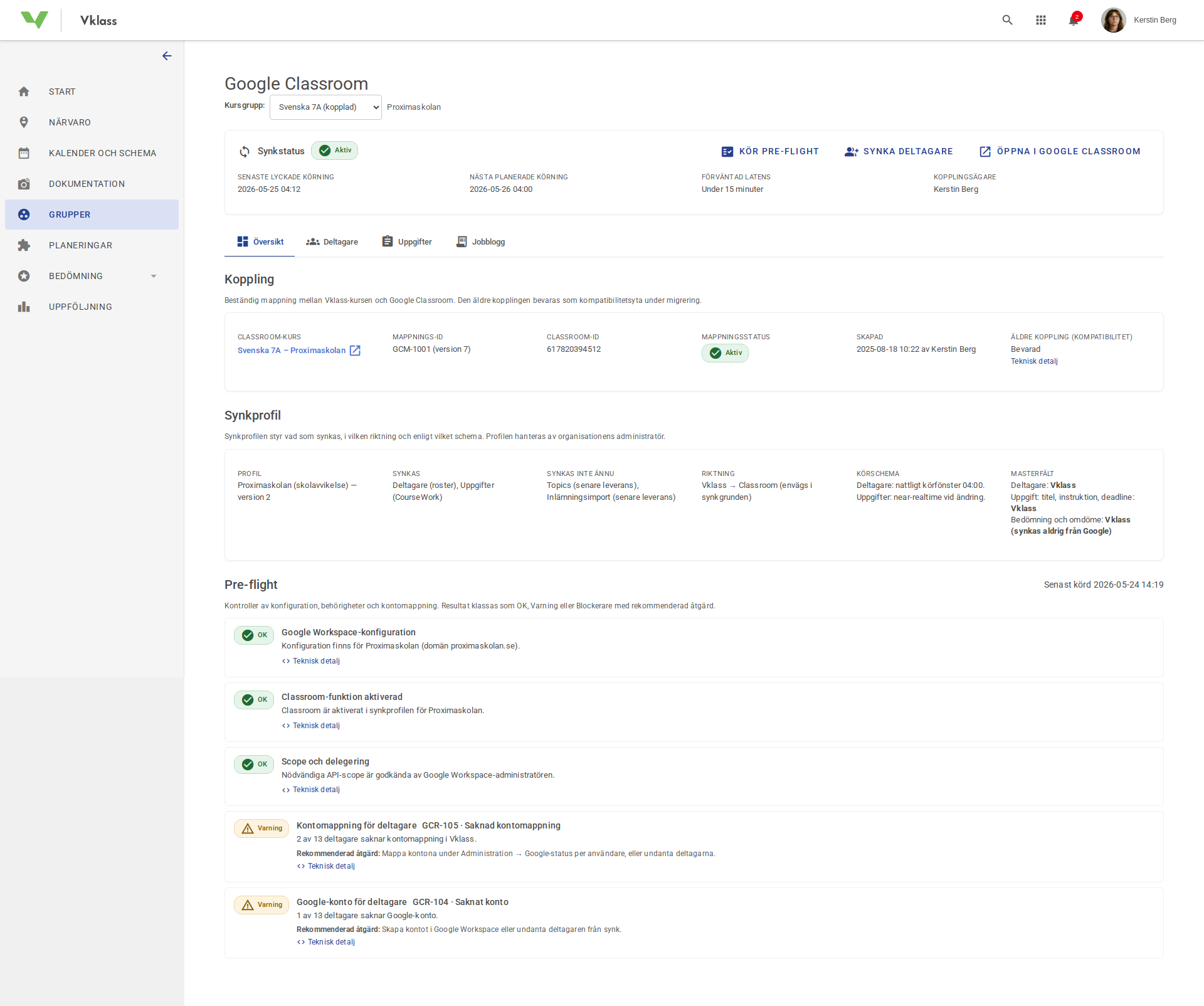Click the Start home icon
This screenshot has height=1006, width=1204.
click(24, 92)
